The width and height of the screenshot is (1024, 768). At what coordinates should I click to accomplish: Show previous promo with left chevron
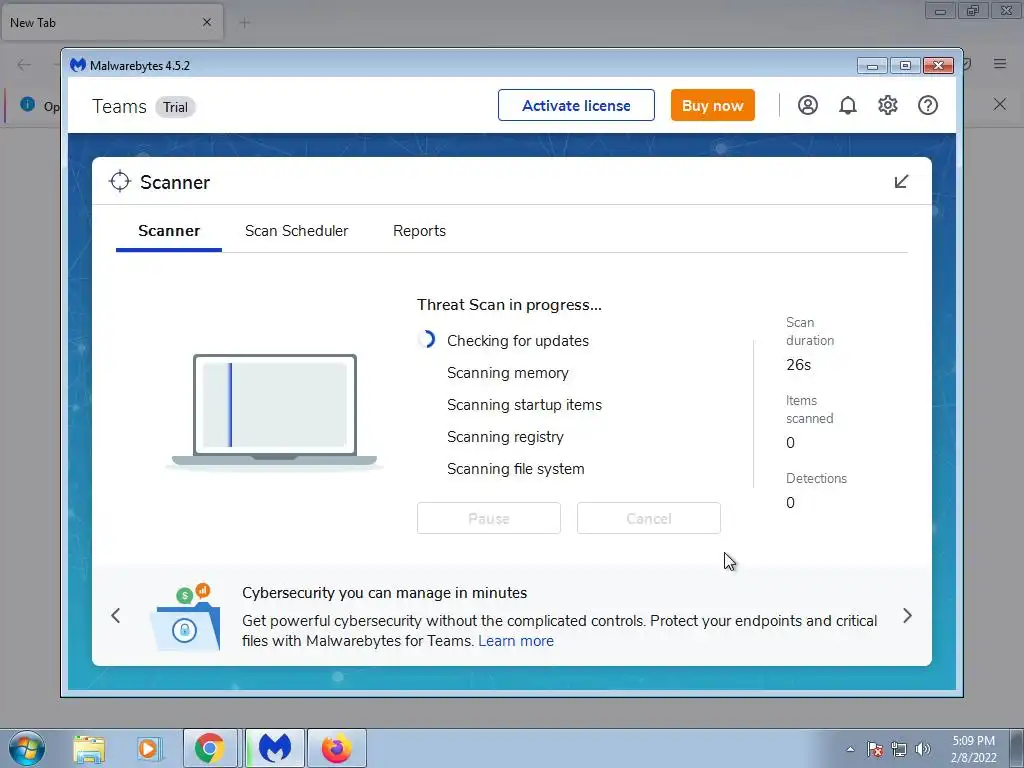116,615
